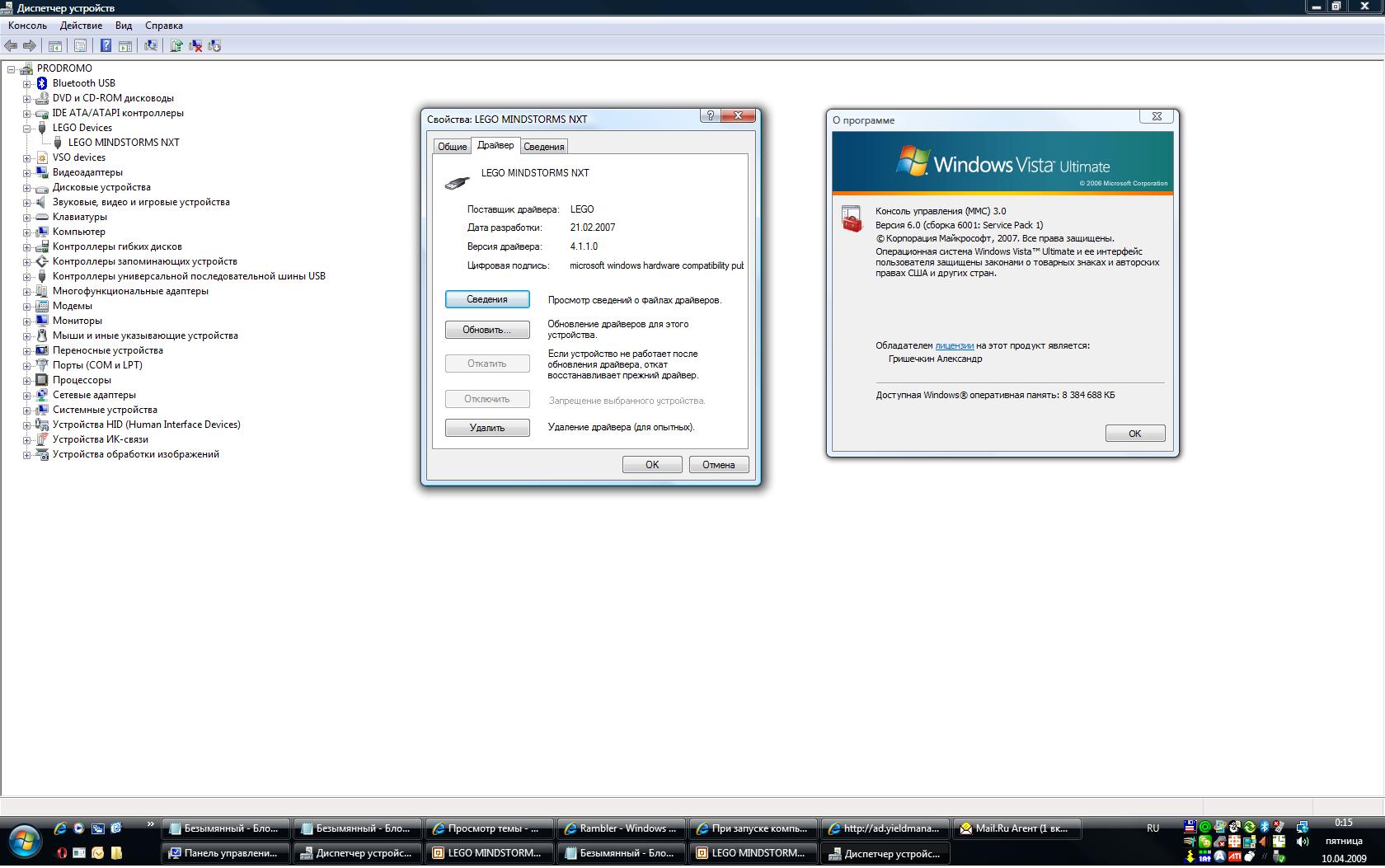Click the Opera icon in Quick Launch
This screenshot has height=868, width=1385.
click(x=61, y=853)
